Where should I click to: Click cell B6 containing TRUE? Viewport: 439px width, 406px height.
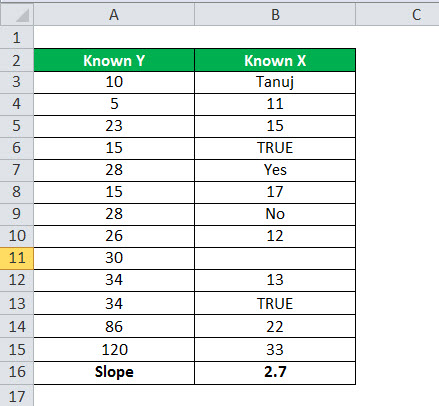[x=275, y=148]
